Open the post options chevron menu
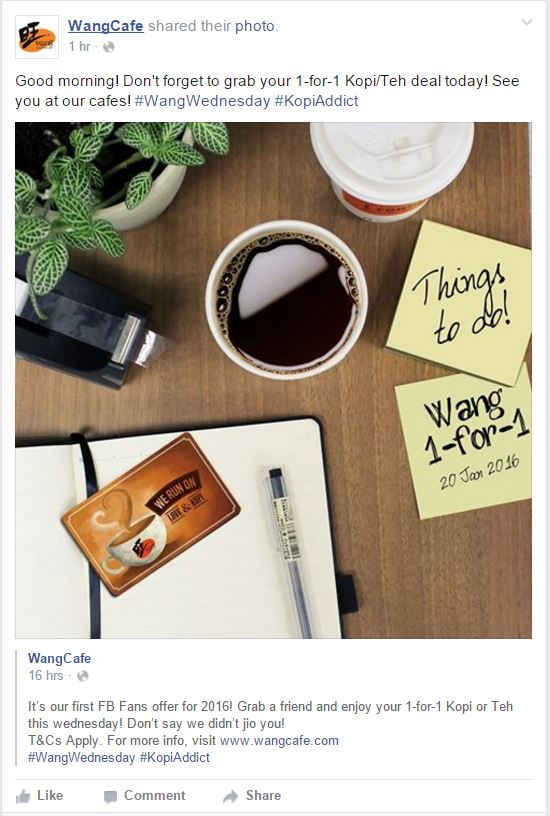 (527, 22)
